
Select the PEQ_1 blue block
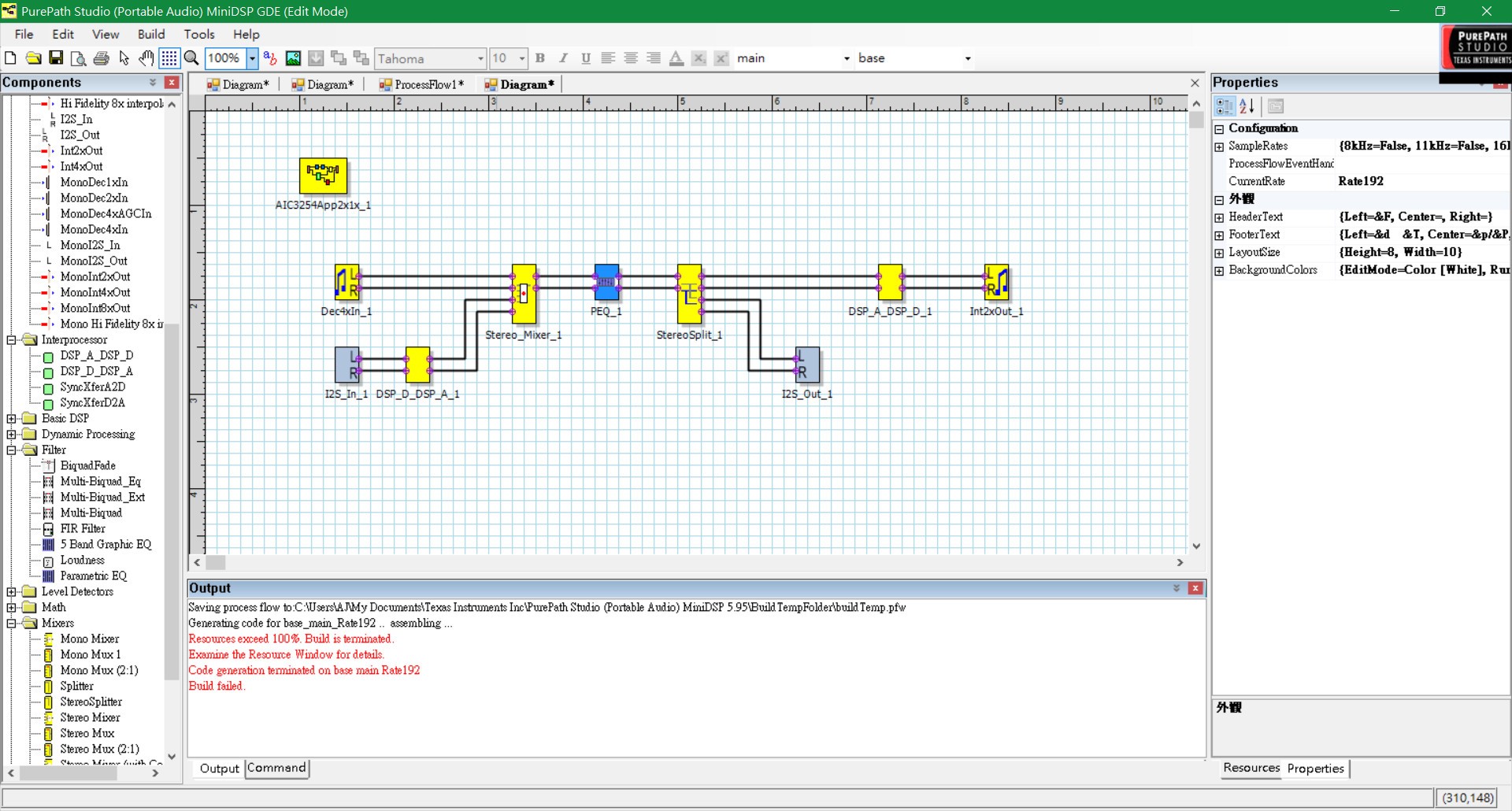coord(606,282)
